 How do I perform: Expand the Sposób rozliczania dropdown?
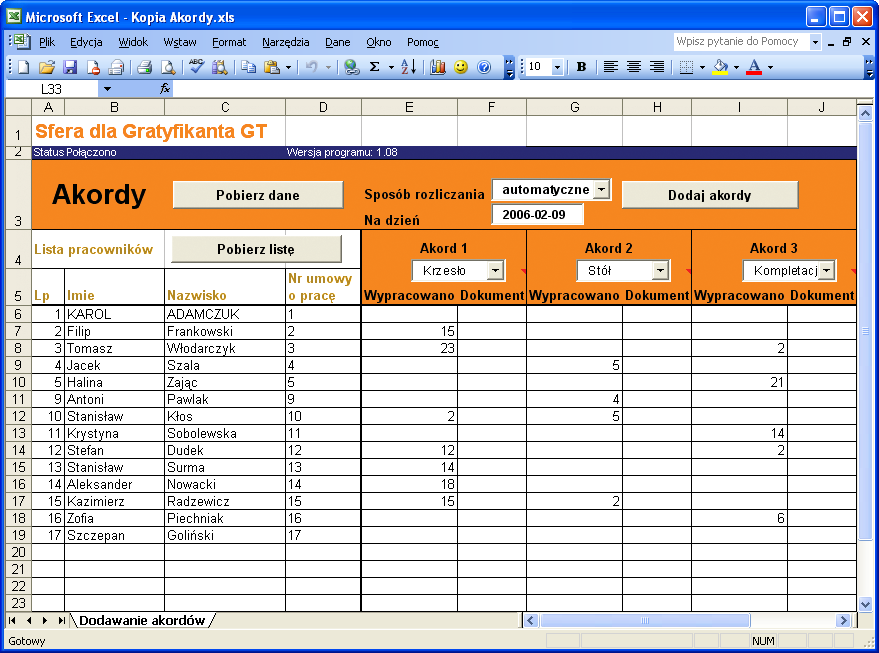[x=600, y=190]
